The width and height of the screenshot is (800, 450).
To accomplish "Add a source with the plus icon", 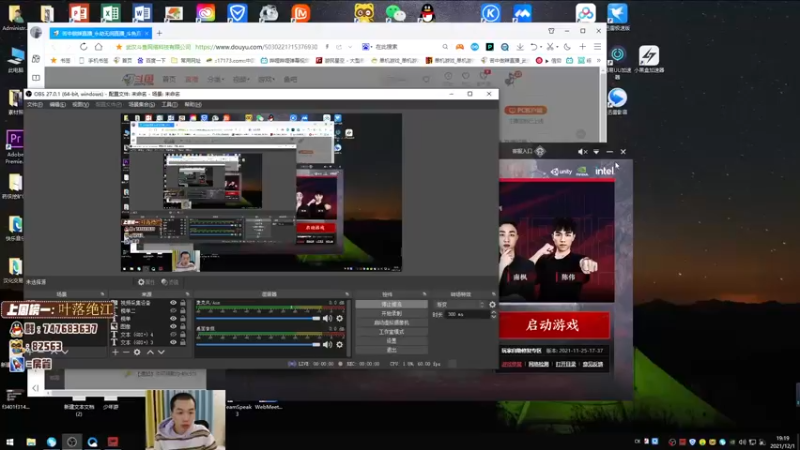I will click(x=115, y=352).
